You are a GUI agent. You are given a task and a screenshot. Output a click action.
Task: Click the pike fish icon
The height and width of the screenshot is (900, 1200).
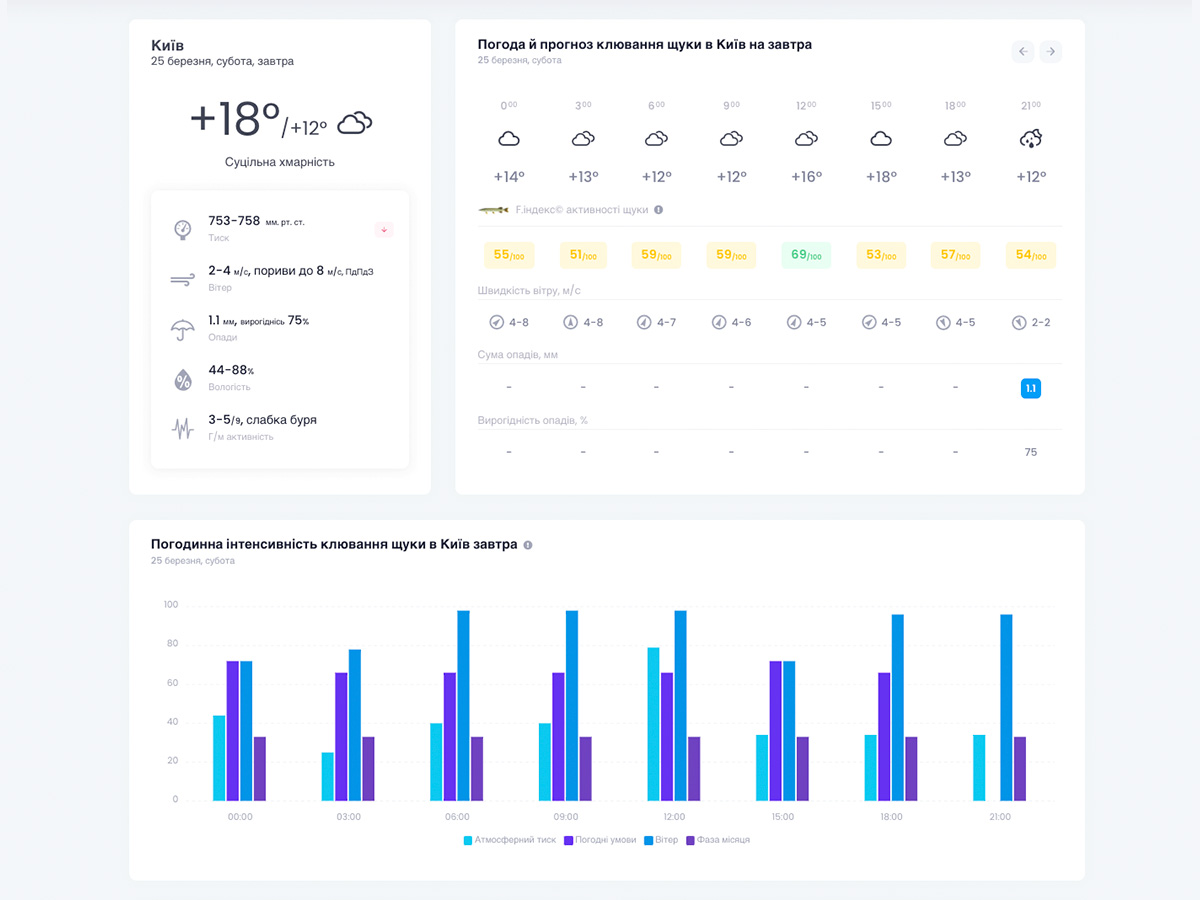pos(493,210)
